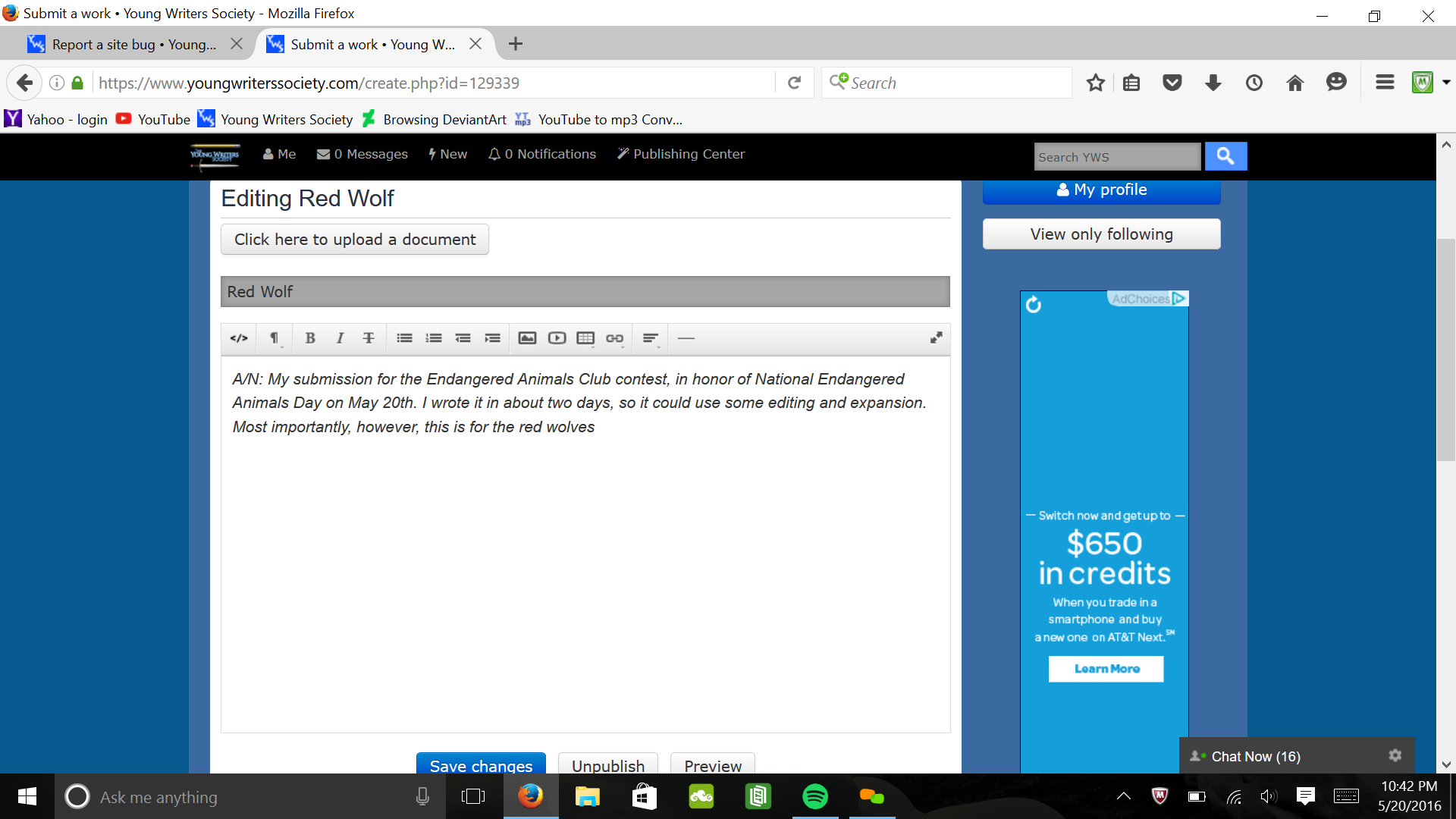
Task: Go to Firefox home page
Action: coord(1295,83)
